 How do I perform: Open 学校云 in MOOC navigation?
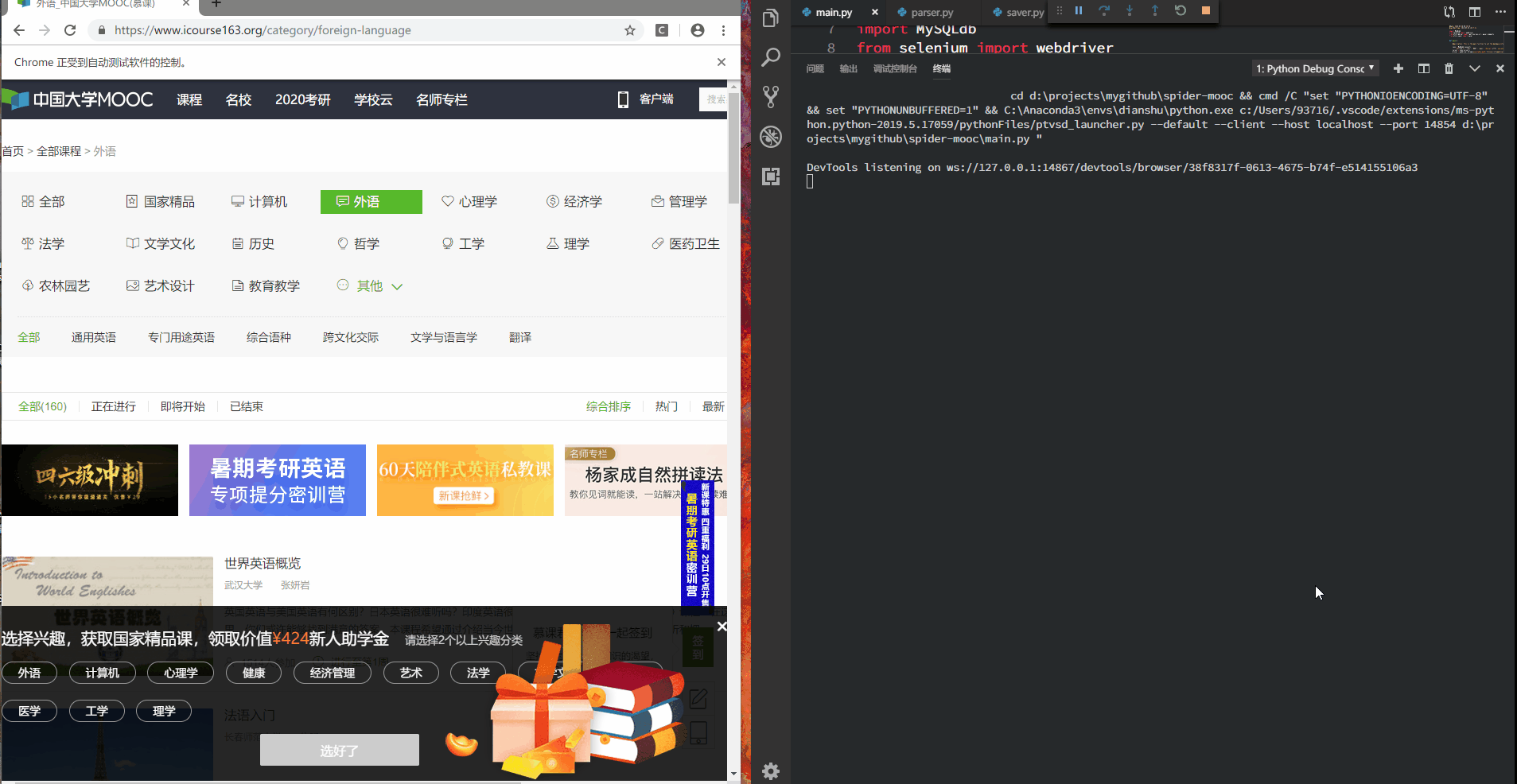(x=373, y=99)
